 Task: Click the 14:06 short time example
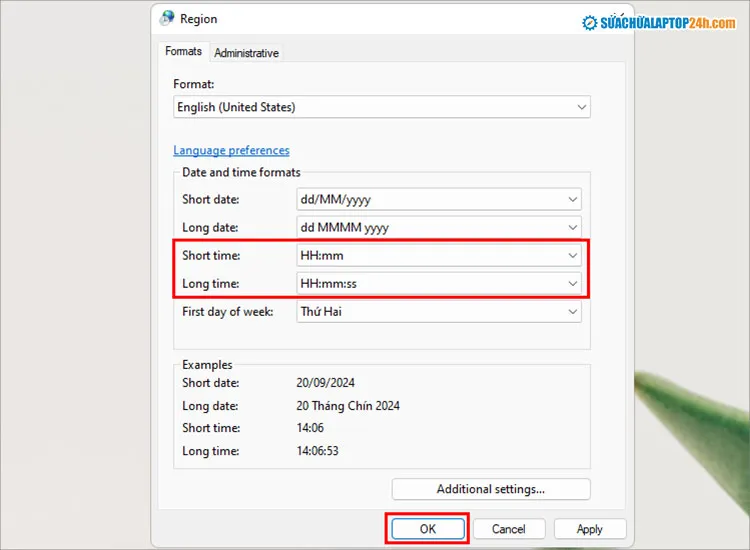click(x=312, y=428)
